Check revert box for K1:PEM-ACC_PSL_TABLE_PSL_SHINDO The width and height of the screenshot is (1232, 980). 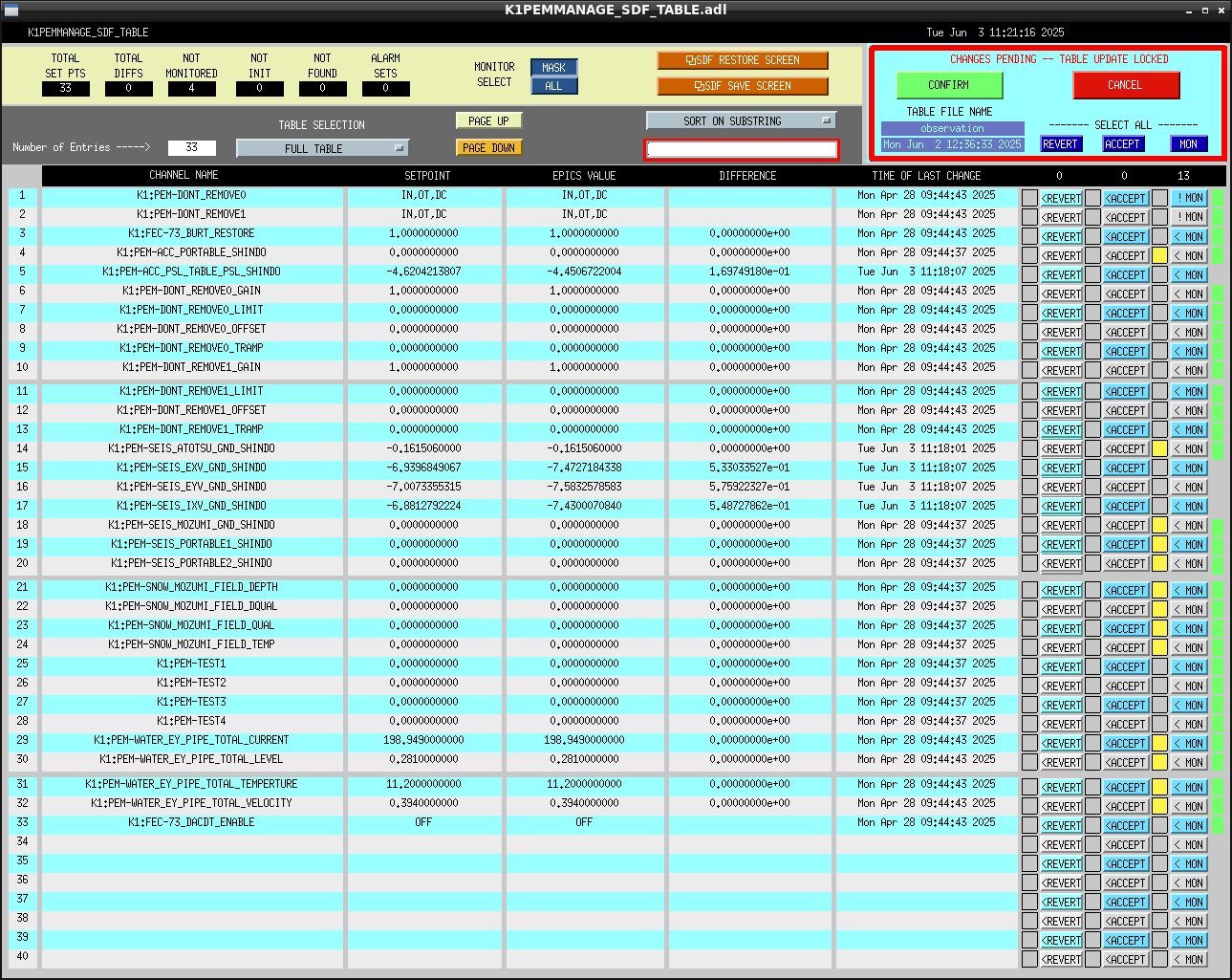pyautogui.click(x=1029, y=274)
